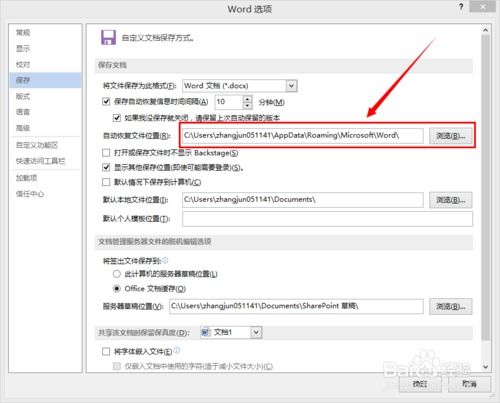Click 浏览 button for AutoRecover file location
The width and height of the screenshot is (500, 403).
point(450,136)
